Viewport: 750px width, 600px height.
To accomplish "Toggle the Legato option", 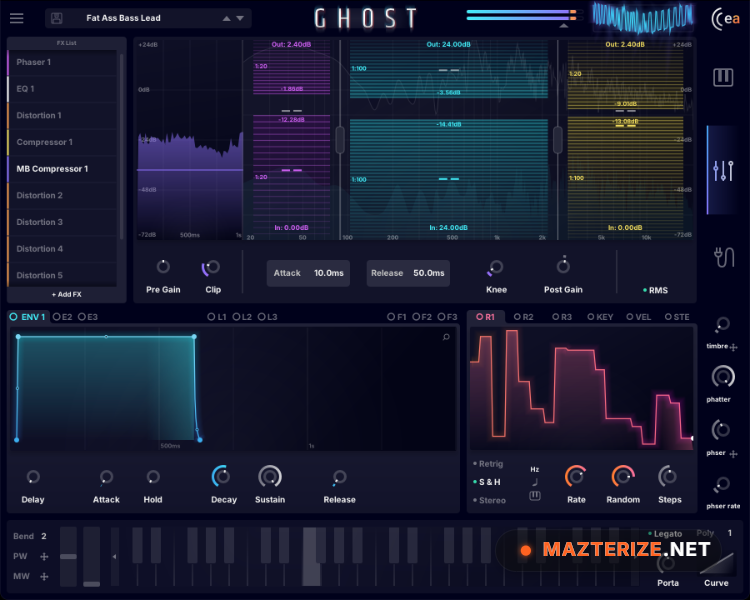I will point(665,533).
